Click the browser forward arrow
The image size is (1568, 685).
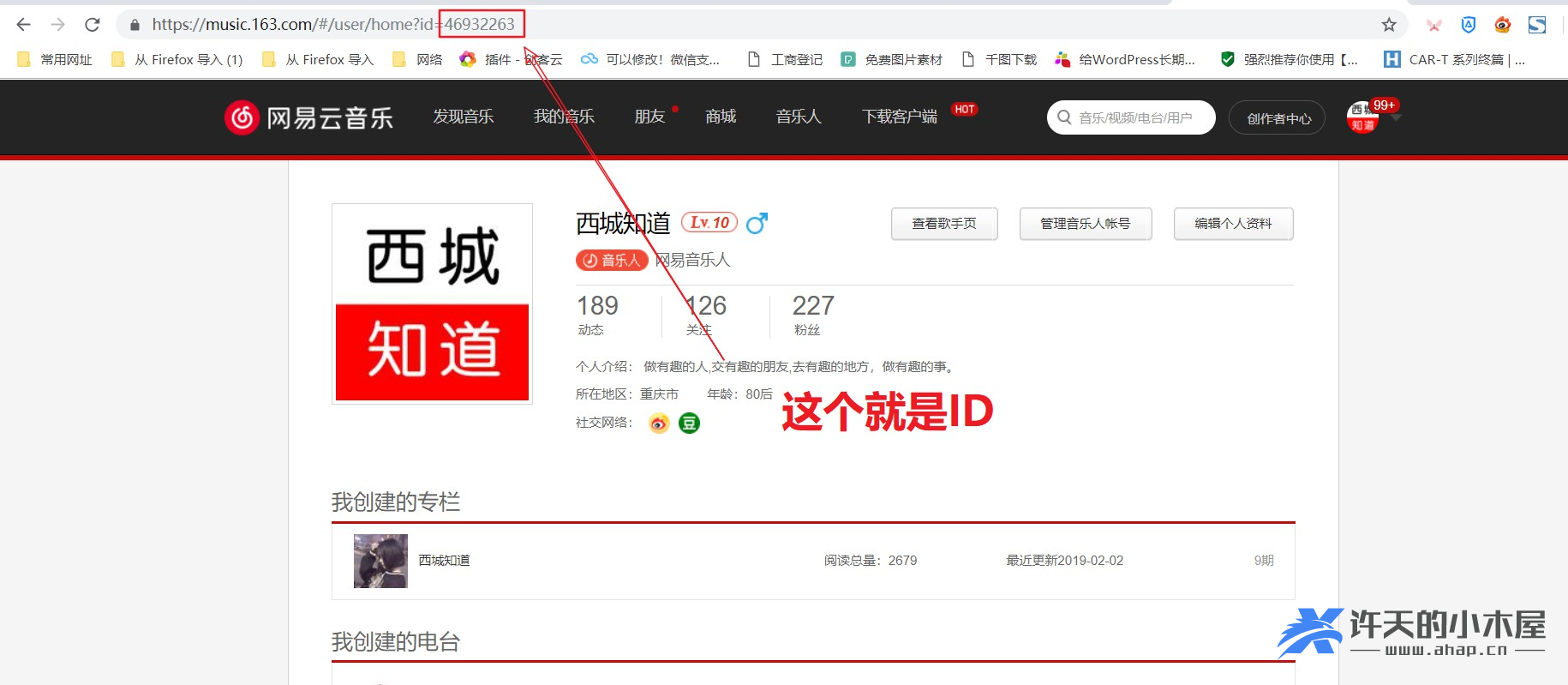pyautogui.click(x=57, y=25)
